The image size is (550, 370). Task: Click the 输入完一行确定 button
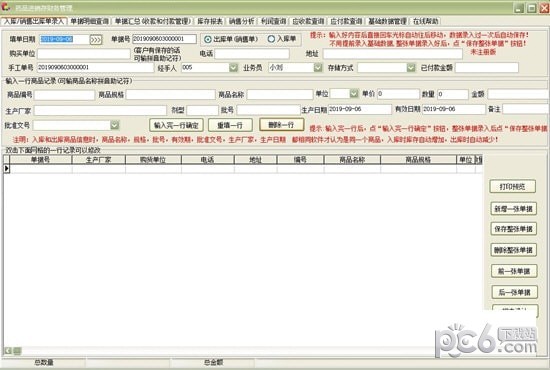pyautogui.click(x=176, y=125)
